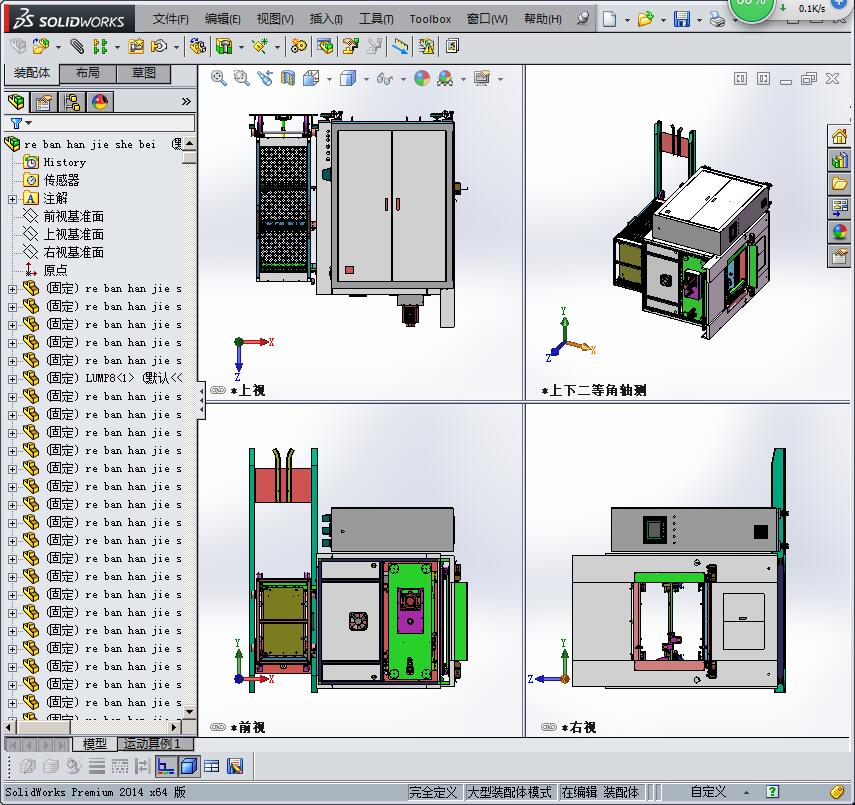The width and height of the screenshot is (855, 805).
Task: Select 原点 in the design tree
Action: click(x=55, y=271)
